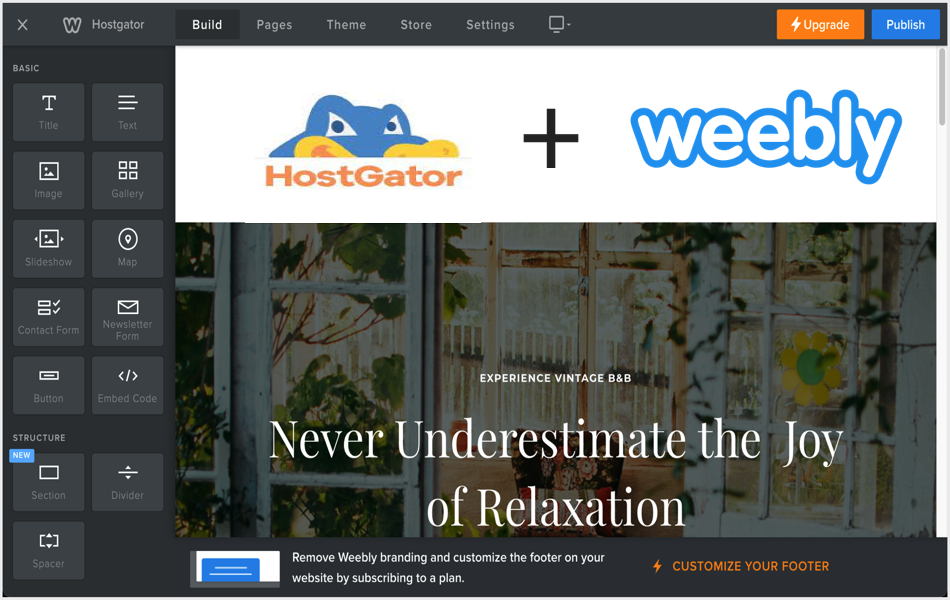Select the Slideshow element
Viewport: 950px width, 600px height.
[48, 249]
